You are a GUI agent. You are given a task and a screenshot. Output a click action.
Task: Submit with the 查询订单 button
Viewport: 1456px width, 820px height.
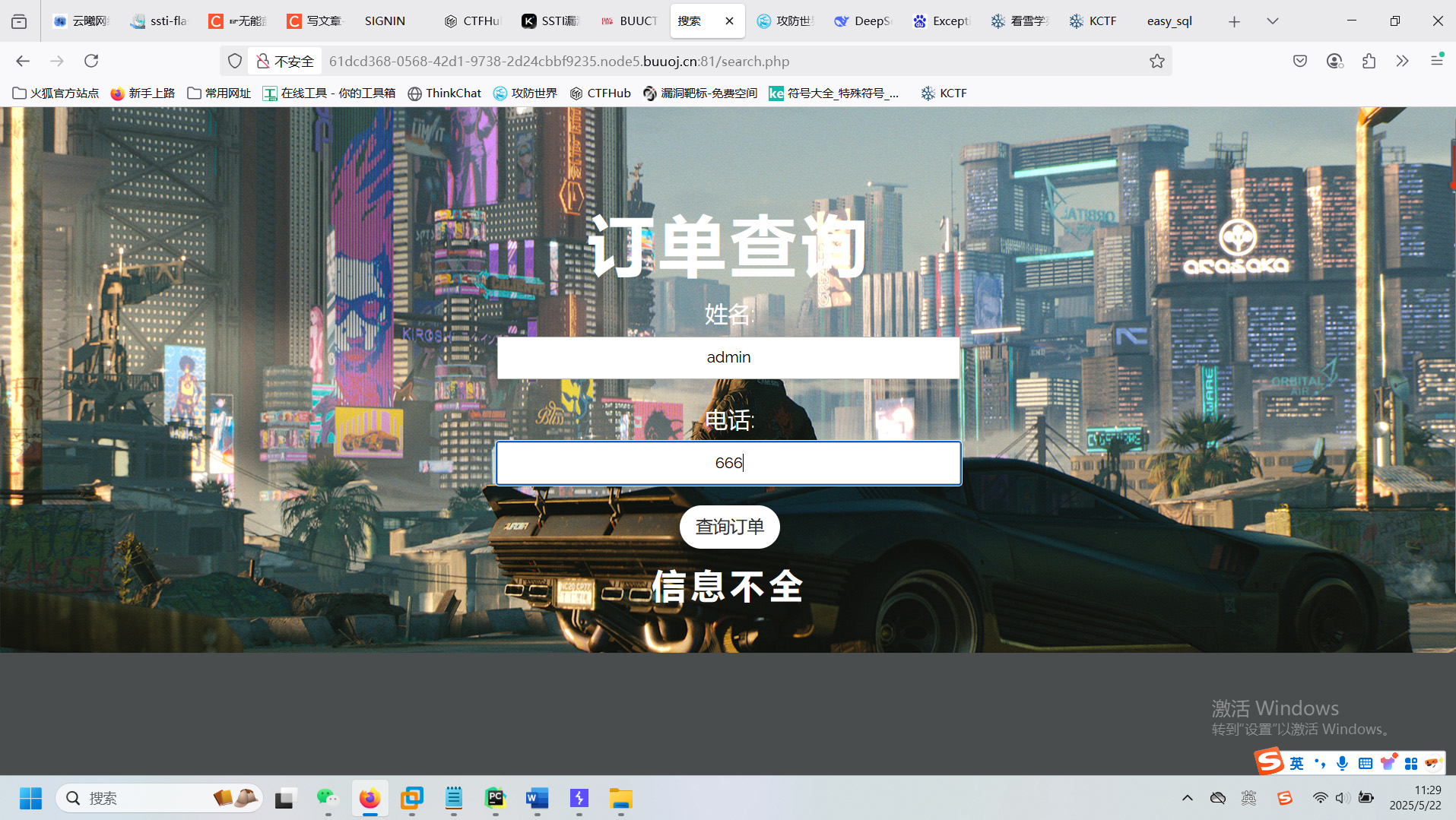[x=729, y=527]
